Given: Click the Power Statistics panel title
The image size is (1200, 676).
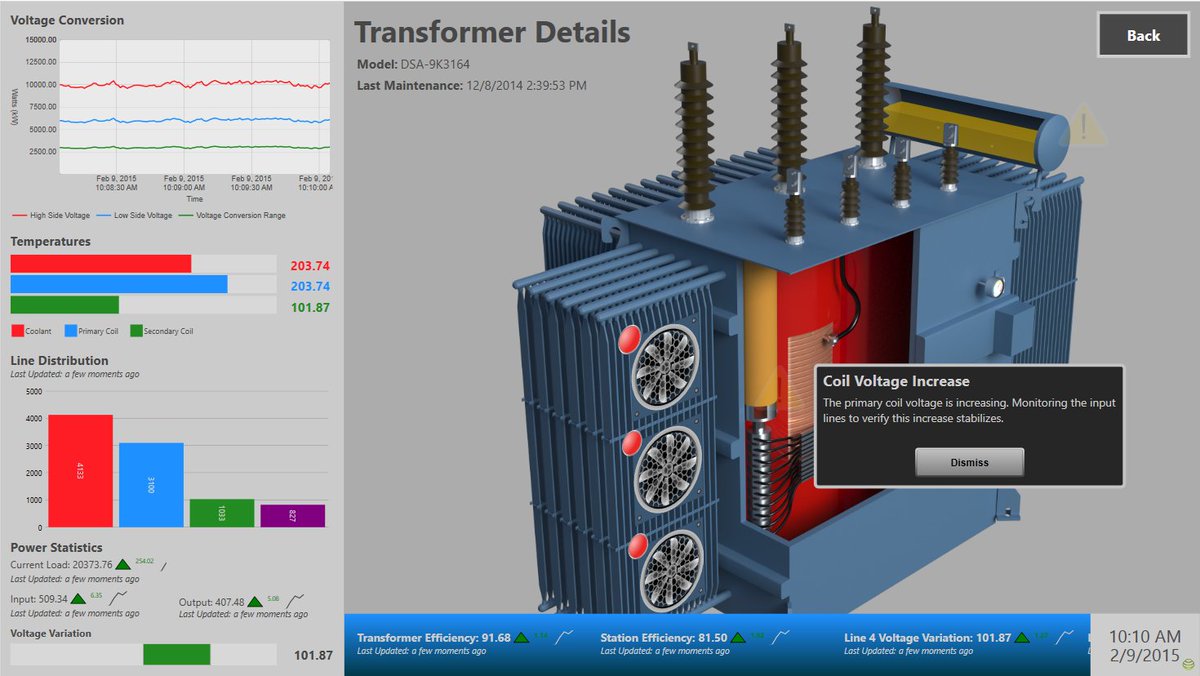Looking at the screenshot, I should (56, 547).
